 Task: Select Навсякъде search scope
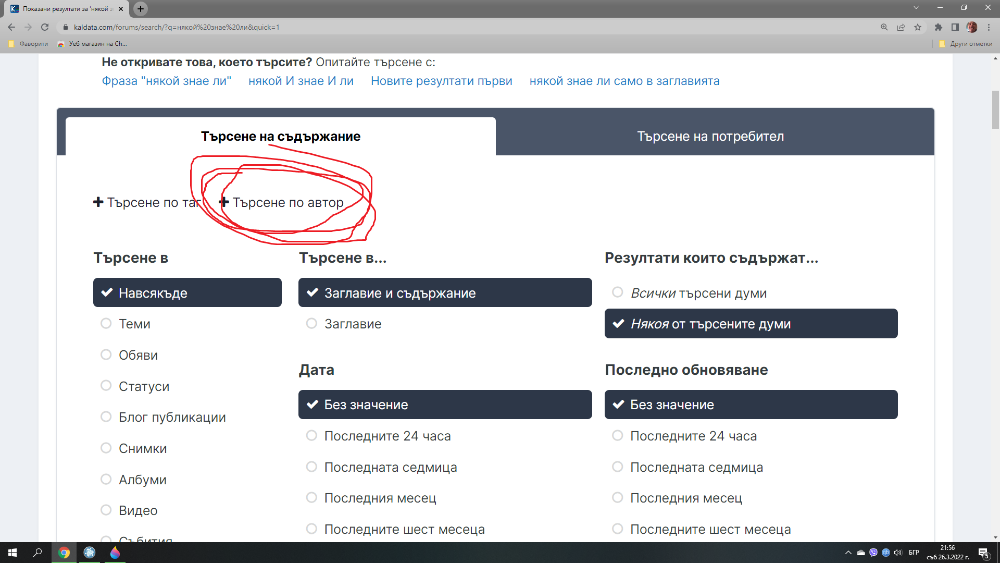188,293
